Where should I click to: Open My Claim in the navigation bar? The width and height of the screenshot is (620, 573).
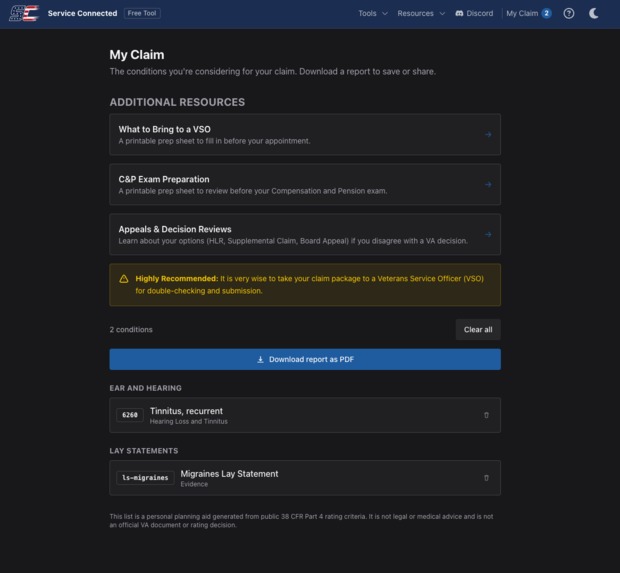point(528,13)
